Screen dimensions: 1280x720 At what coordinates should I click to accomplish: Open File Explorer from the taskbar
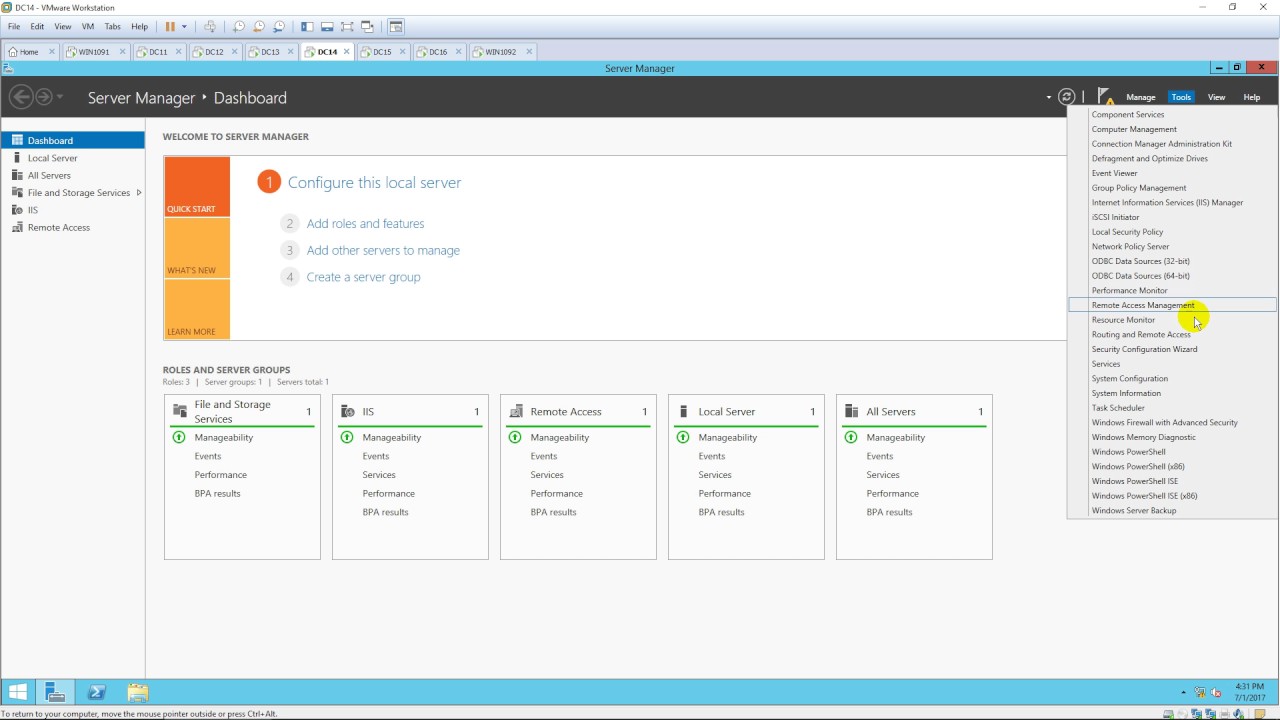[138, 692]
